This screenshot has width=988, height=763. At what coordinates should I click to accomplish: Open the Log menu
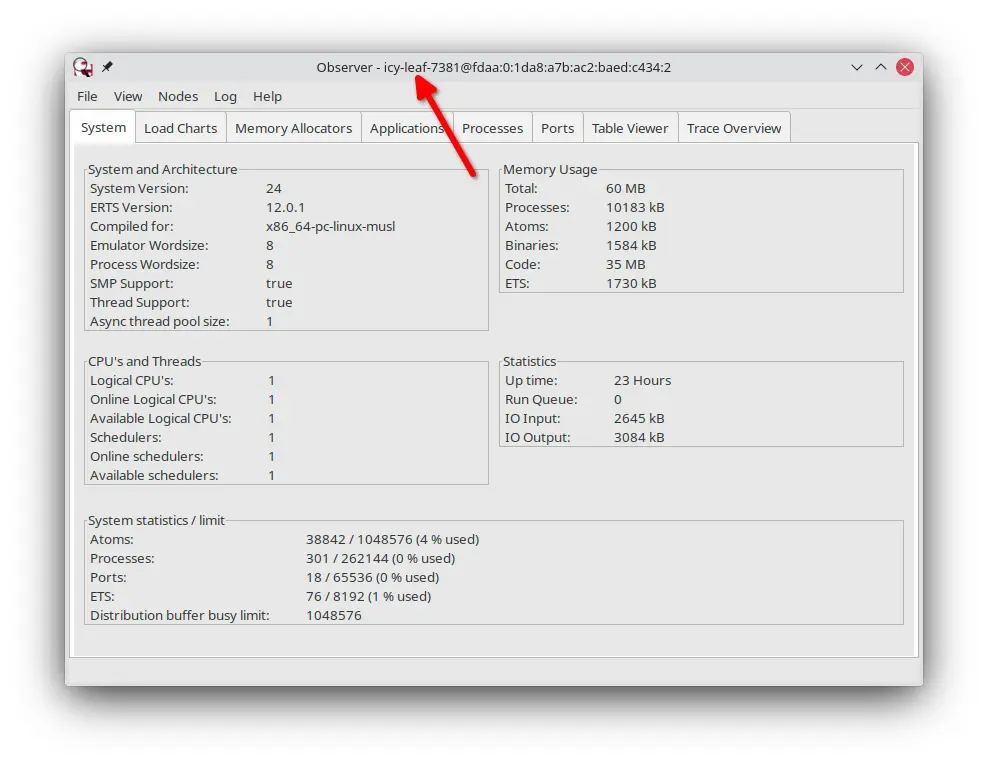pos(225,96)
